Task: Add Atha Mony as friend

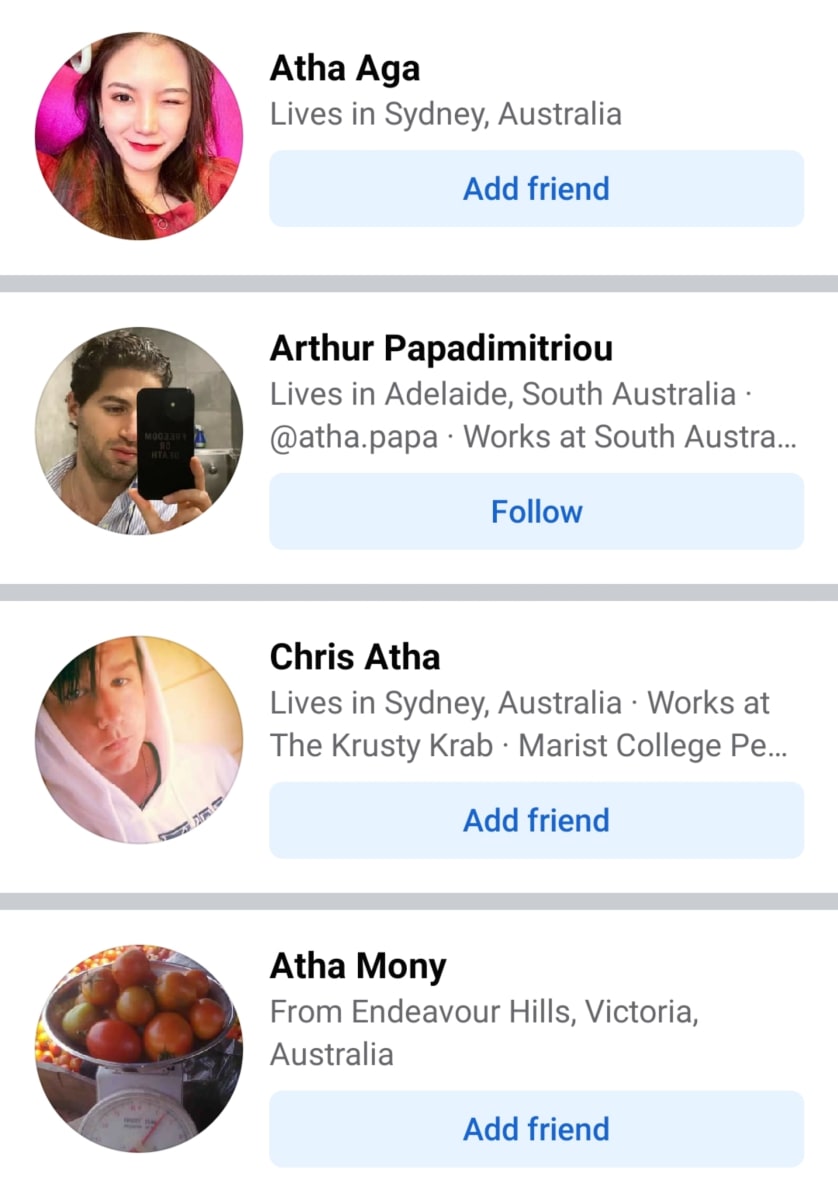Action: point(536,1129)
